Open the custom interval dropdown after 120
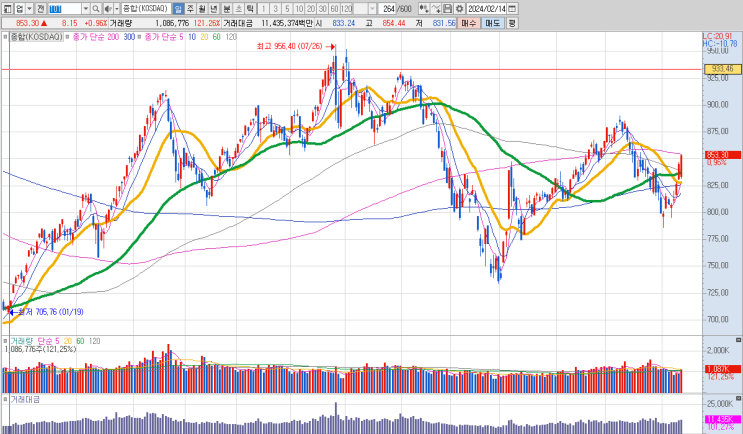The image size is (743, 434). [x=372, y=9]
